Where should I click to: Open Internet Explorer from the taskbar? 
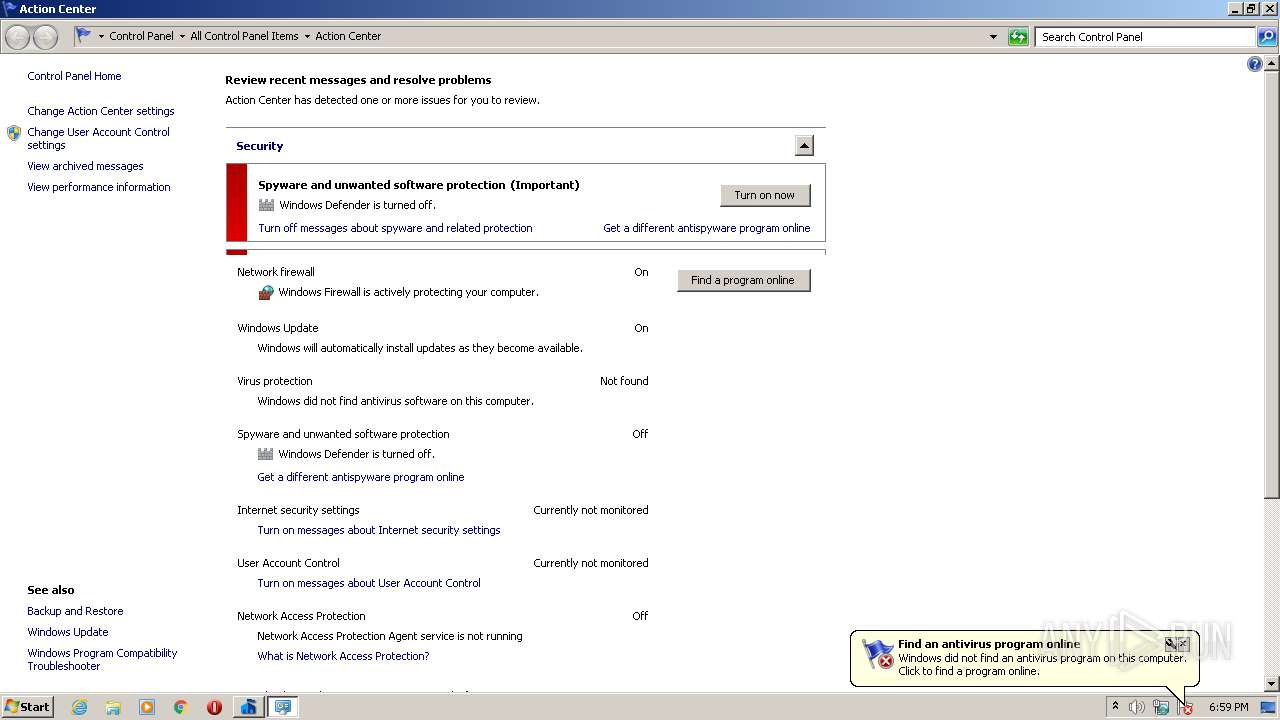(x=79, y=707)
